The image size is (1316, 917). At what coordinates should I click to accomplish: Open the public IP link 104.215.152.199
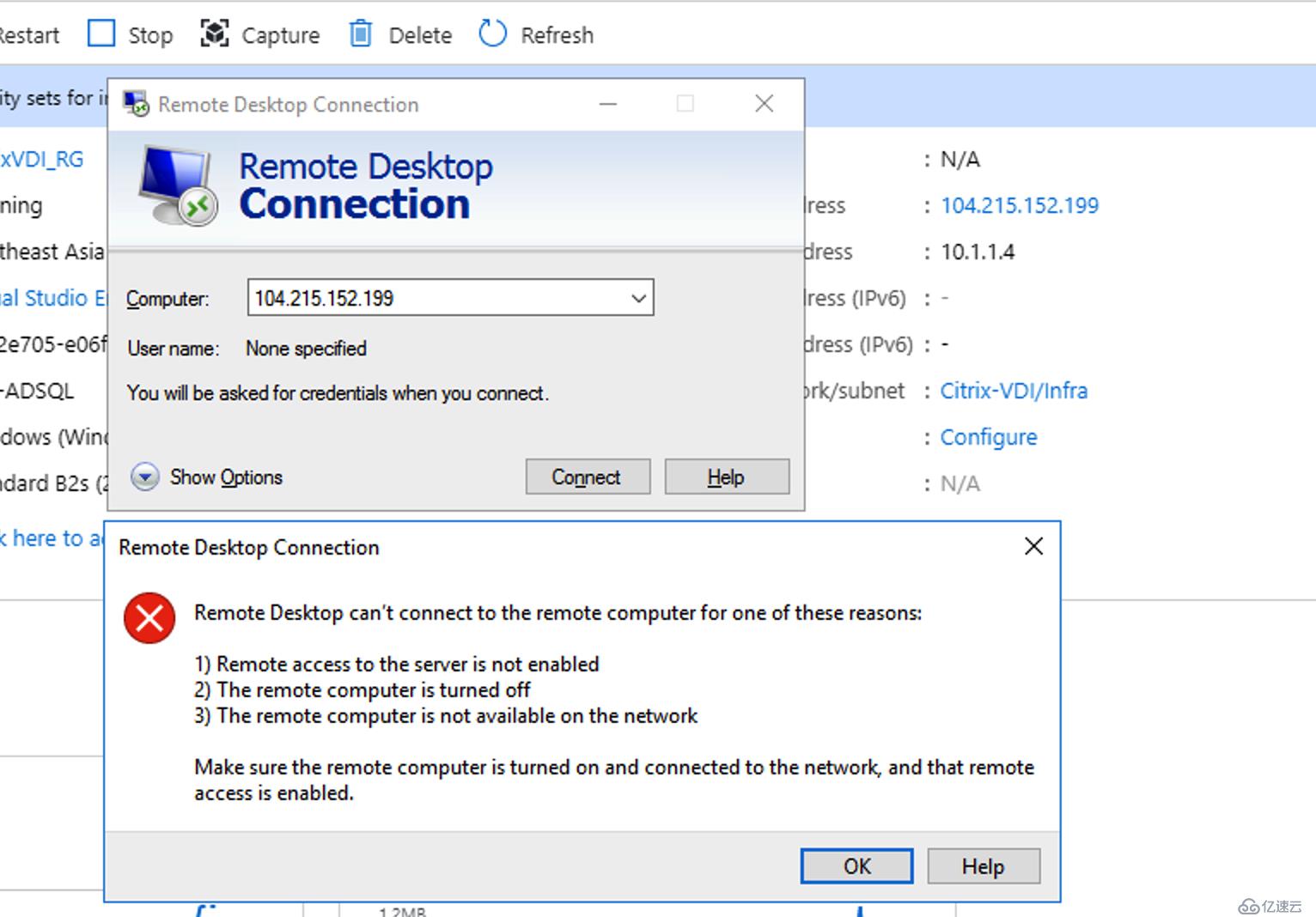1020,205
